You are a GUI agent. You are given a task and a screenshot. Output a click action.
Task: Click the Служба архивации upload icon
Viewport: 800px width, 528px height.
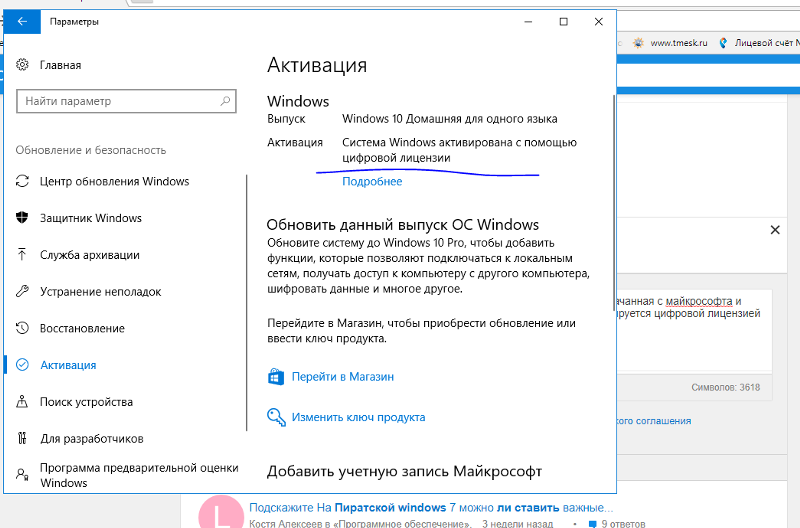click(23, 255)
